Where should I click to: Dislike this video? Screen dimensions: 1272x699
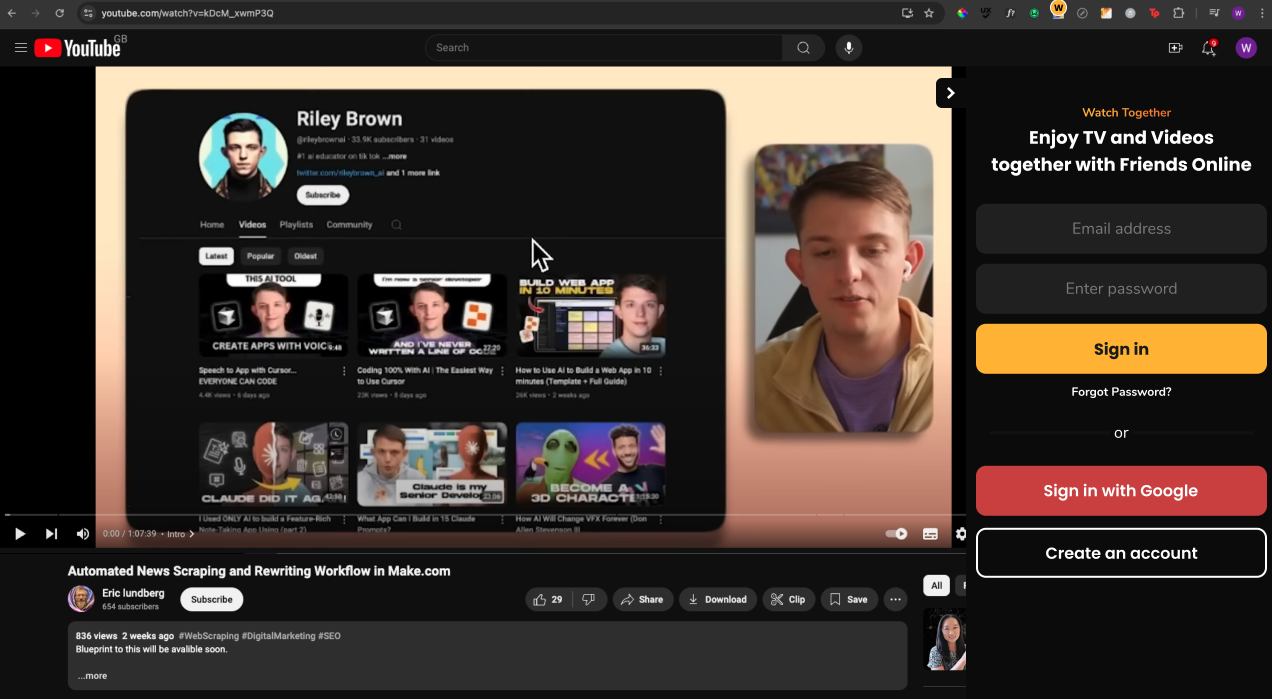coord(589,599)
